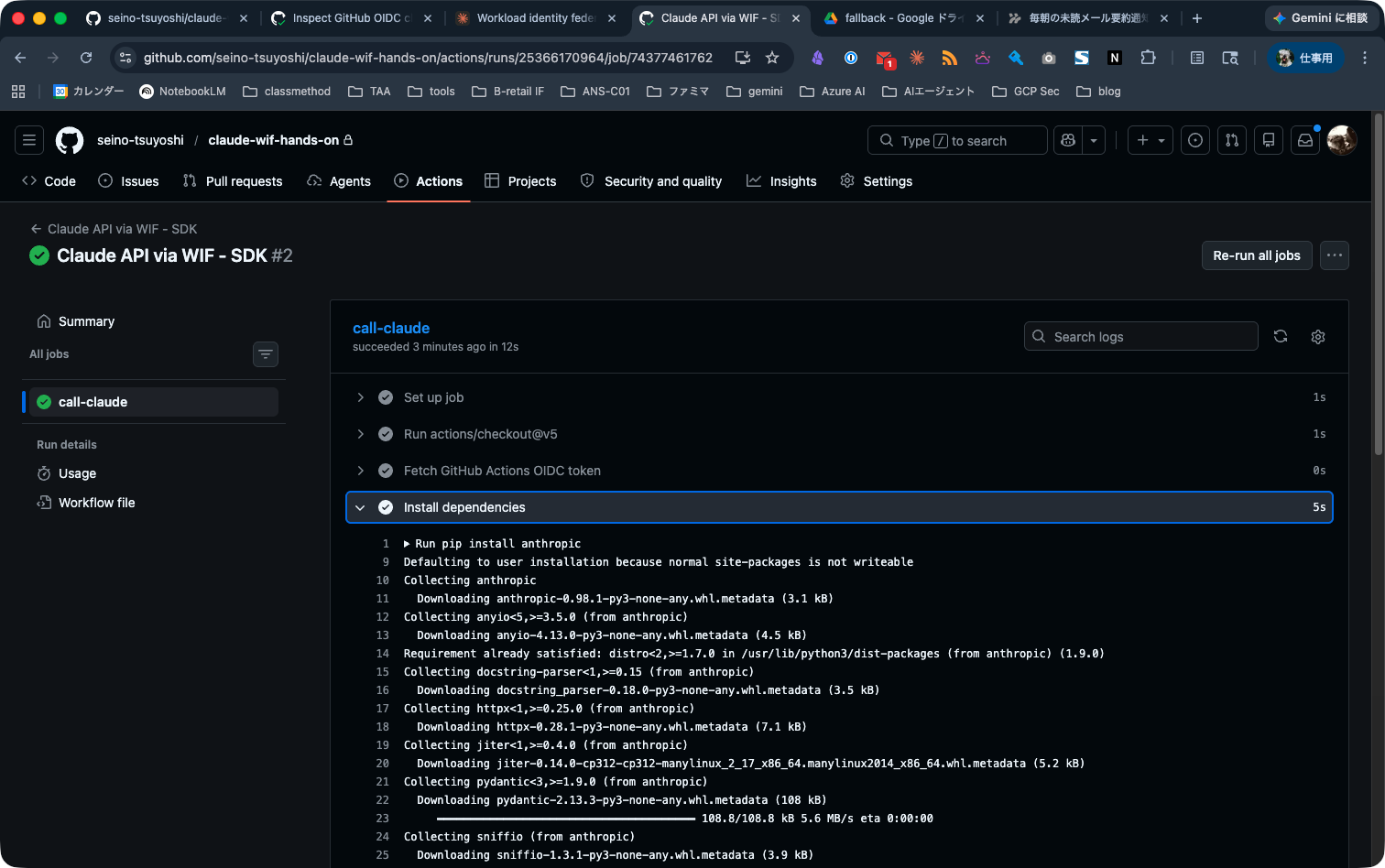Open log settings gear icon
This screenshot has width=1385, height=868.
(1318, 336)
